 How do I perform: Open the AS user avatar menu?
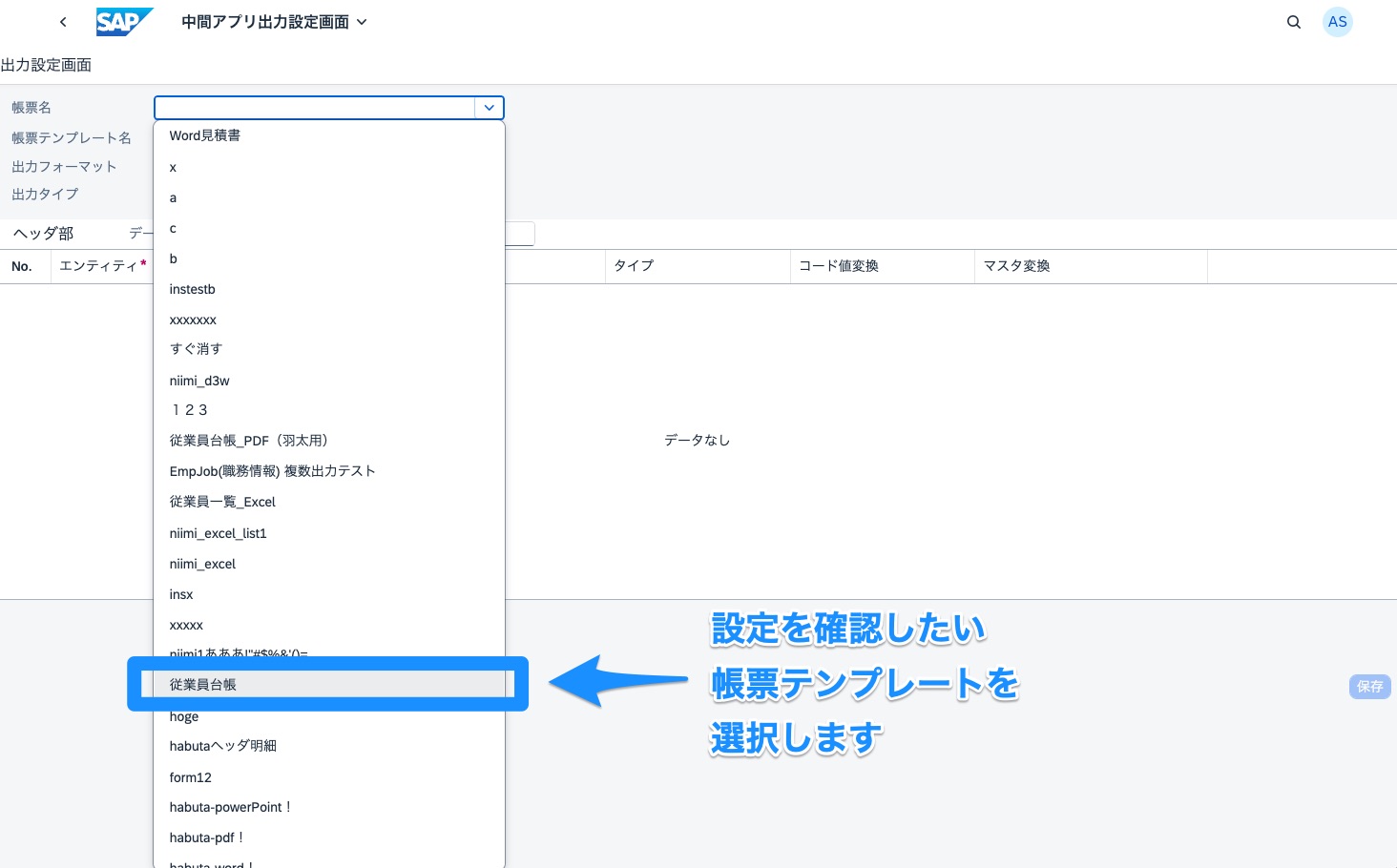pyautogui.click(x=1338, y=22)
